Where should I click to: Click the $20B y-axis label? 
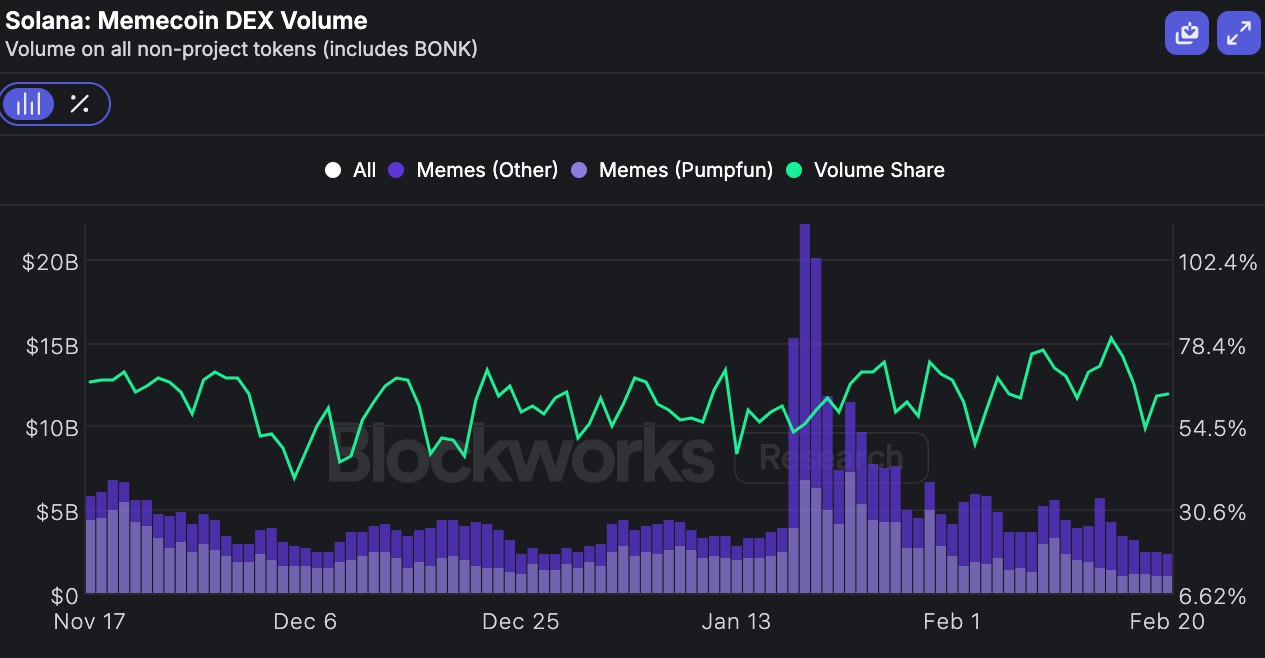51,262
